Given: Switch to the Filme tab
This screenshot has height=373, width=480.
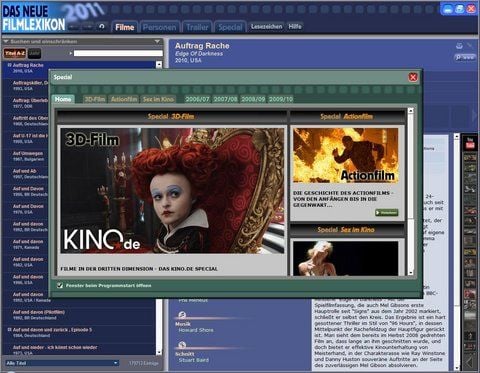Looking at the screenshot, I should point(125,27).
